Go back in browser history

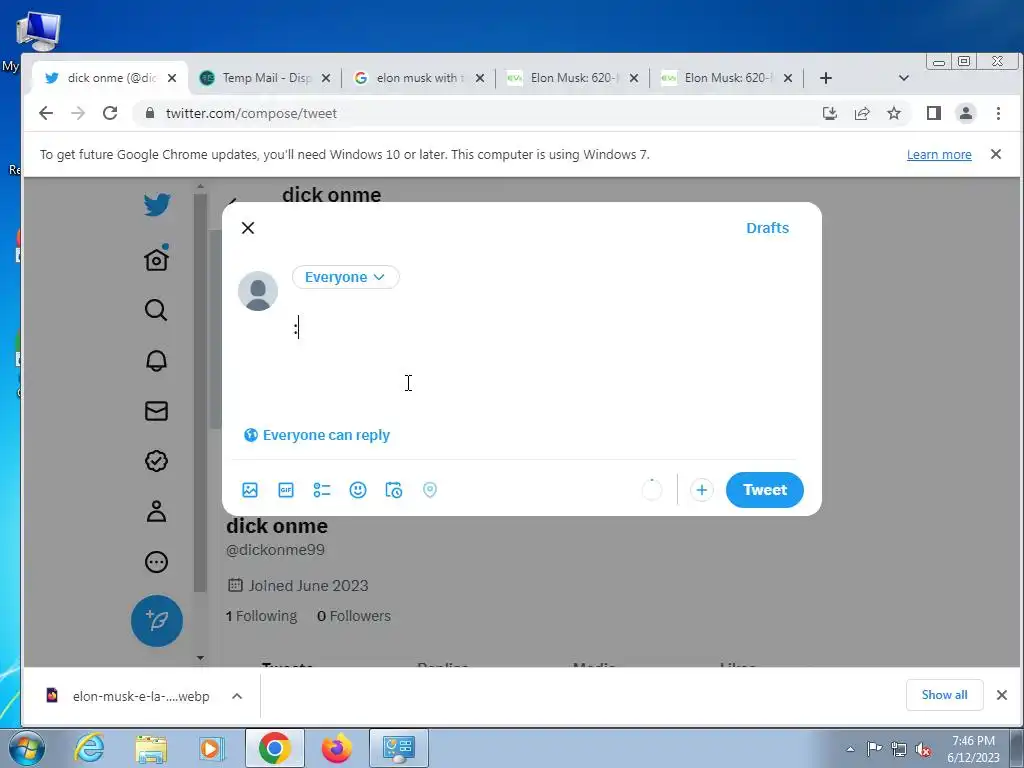click(46, 113)
